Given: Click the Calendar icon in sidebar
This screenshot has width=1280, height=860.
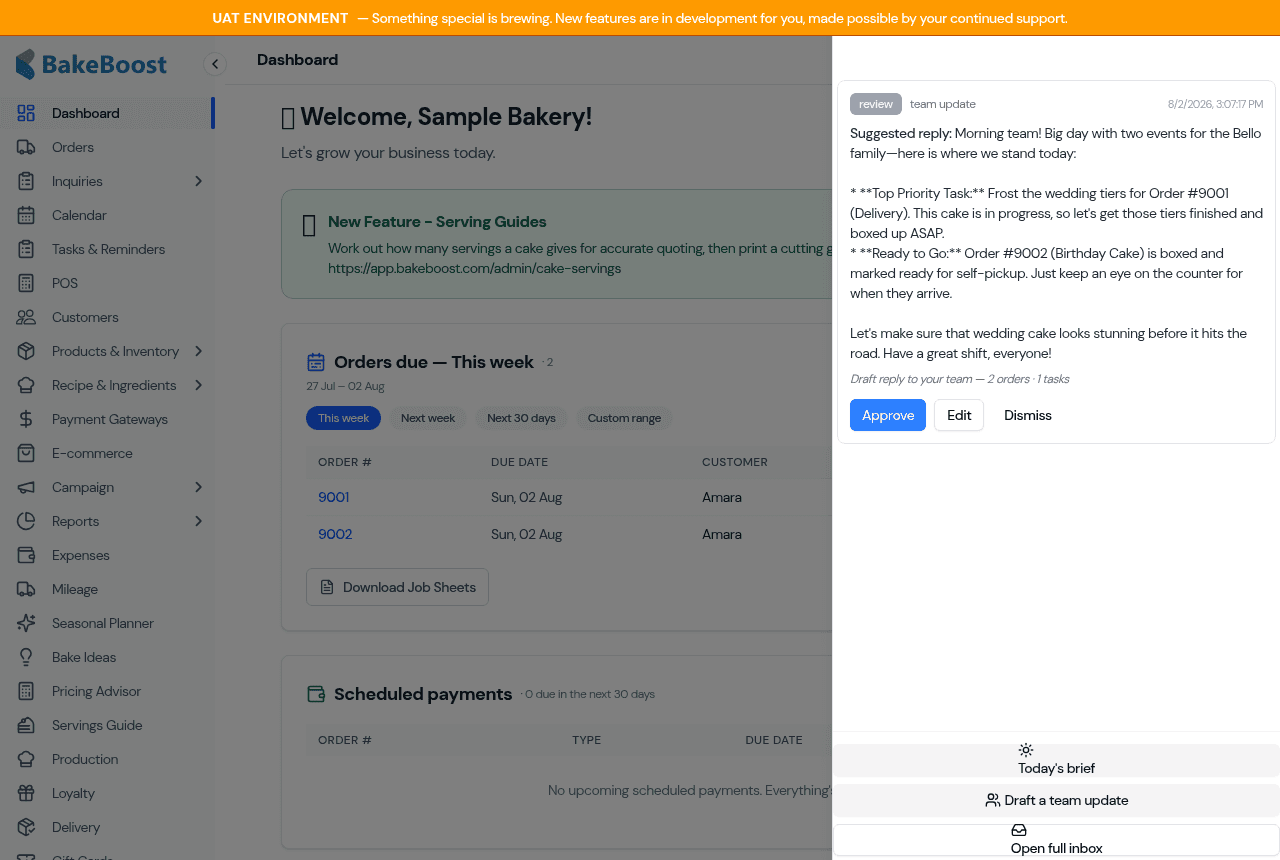Looking at the screenshot, I should pos(26,215).
